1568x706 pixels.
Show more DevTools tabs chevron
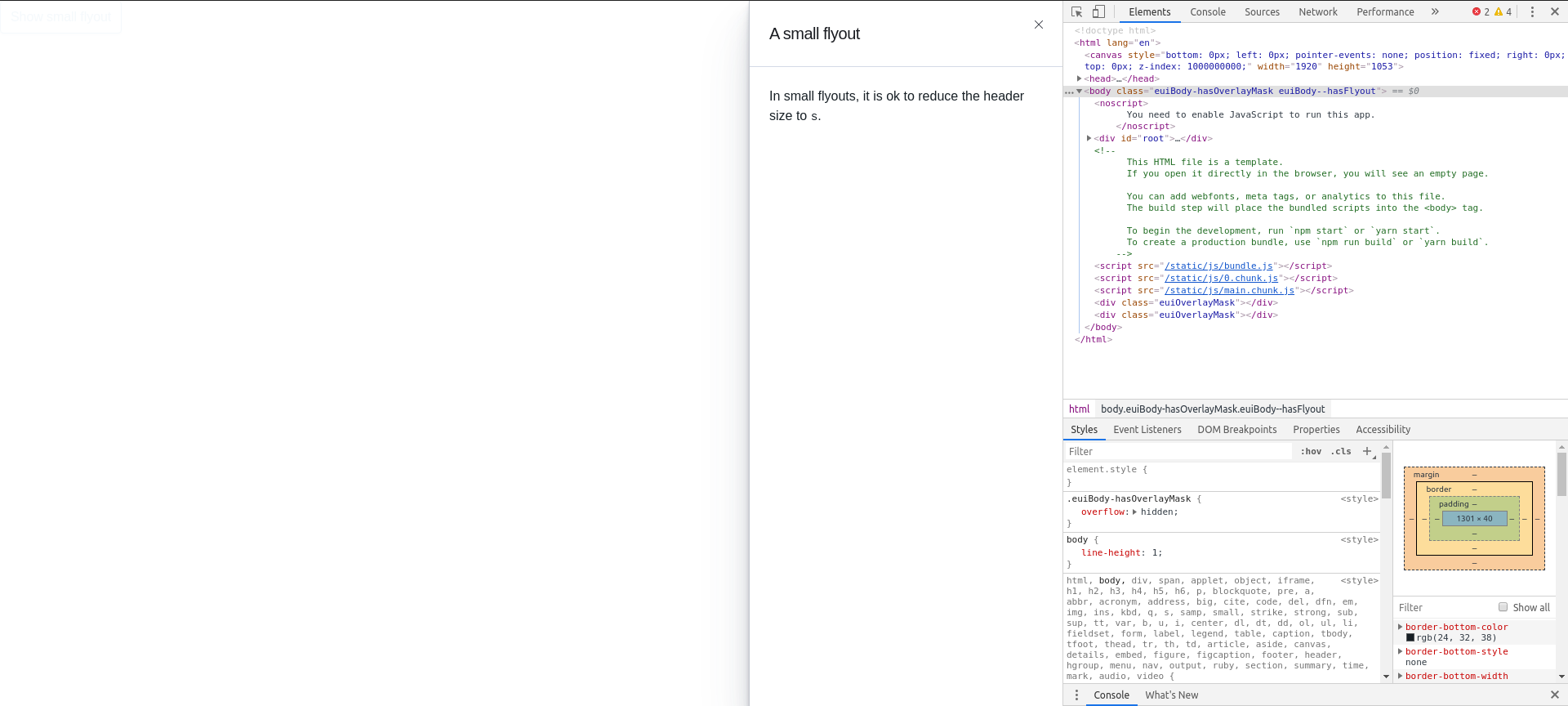click(x=1435, y=11)
